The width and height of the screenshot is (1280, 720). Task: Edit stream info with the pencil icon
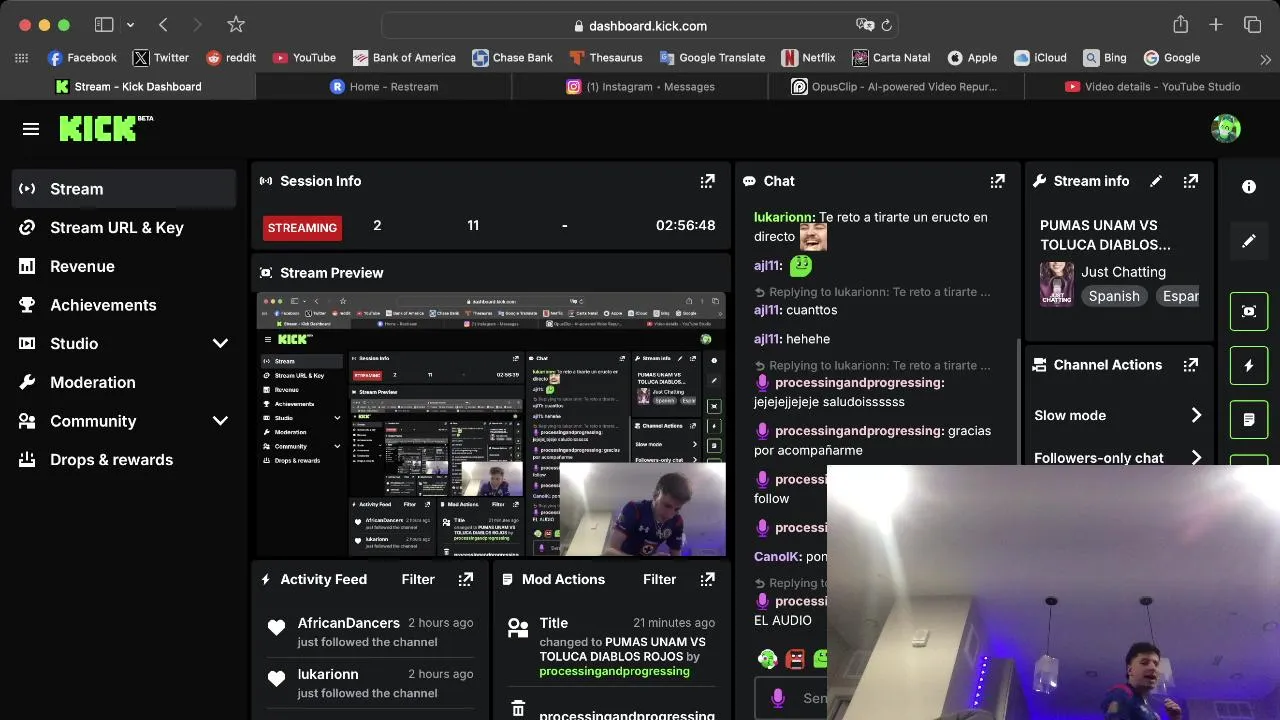coord(1156,181)
